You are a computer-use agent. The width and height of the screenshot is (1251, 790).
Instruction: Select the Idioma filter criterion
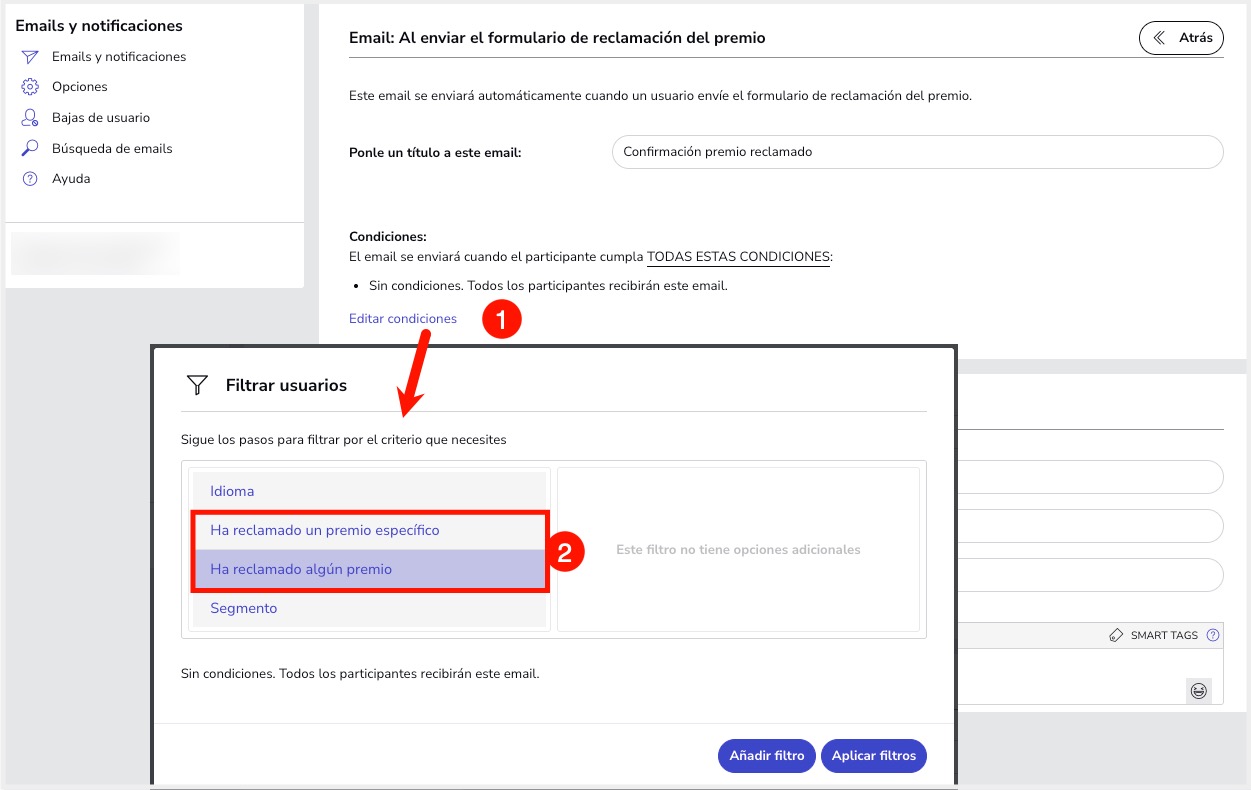232,491
